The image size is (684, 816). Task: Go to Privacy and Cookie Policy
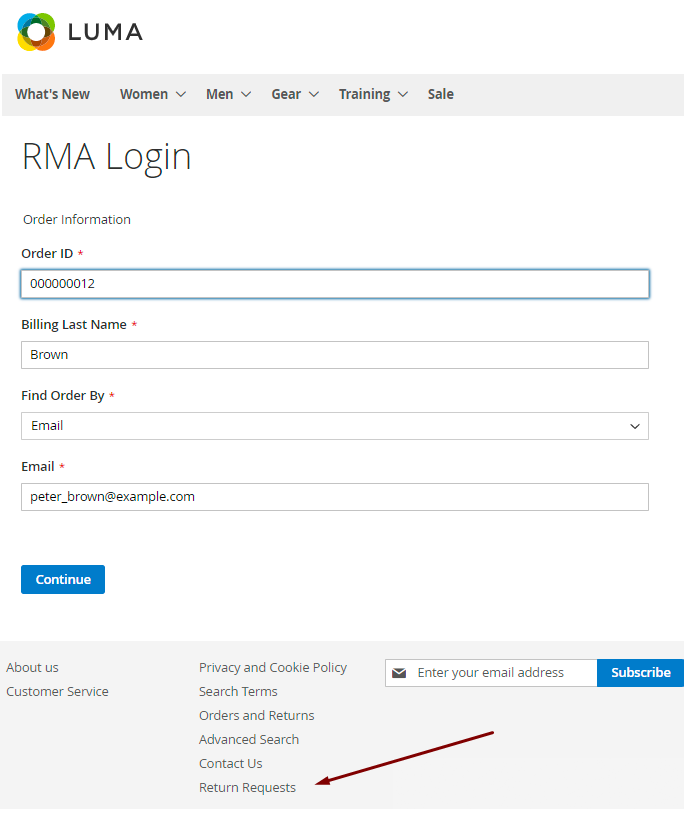272,667
